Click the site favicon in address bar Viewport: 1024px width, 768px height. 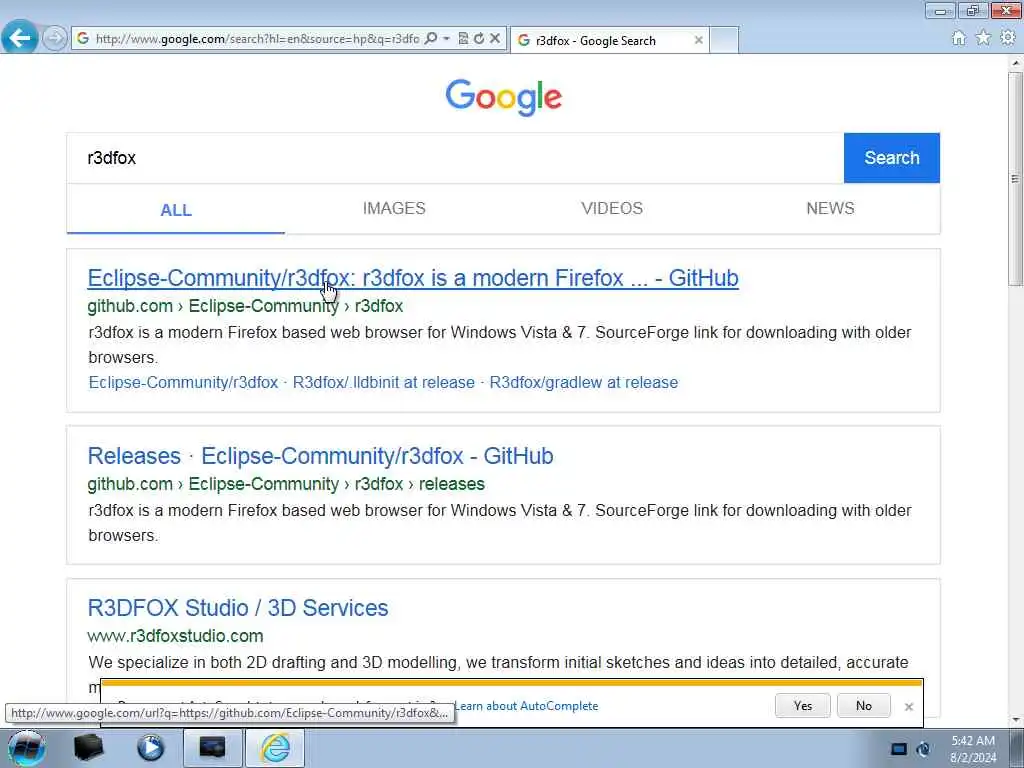pos(83,39)
